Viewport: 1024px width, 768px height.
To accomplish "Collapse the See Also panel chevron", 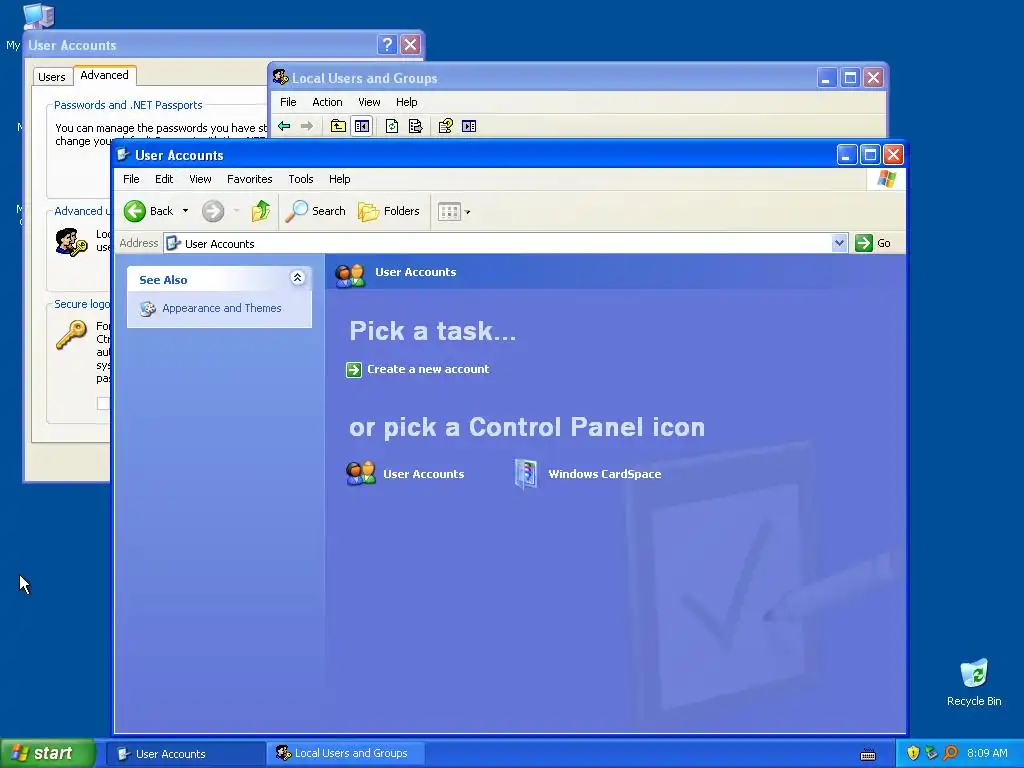I will click(x=297, y=278).
